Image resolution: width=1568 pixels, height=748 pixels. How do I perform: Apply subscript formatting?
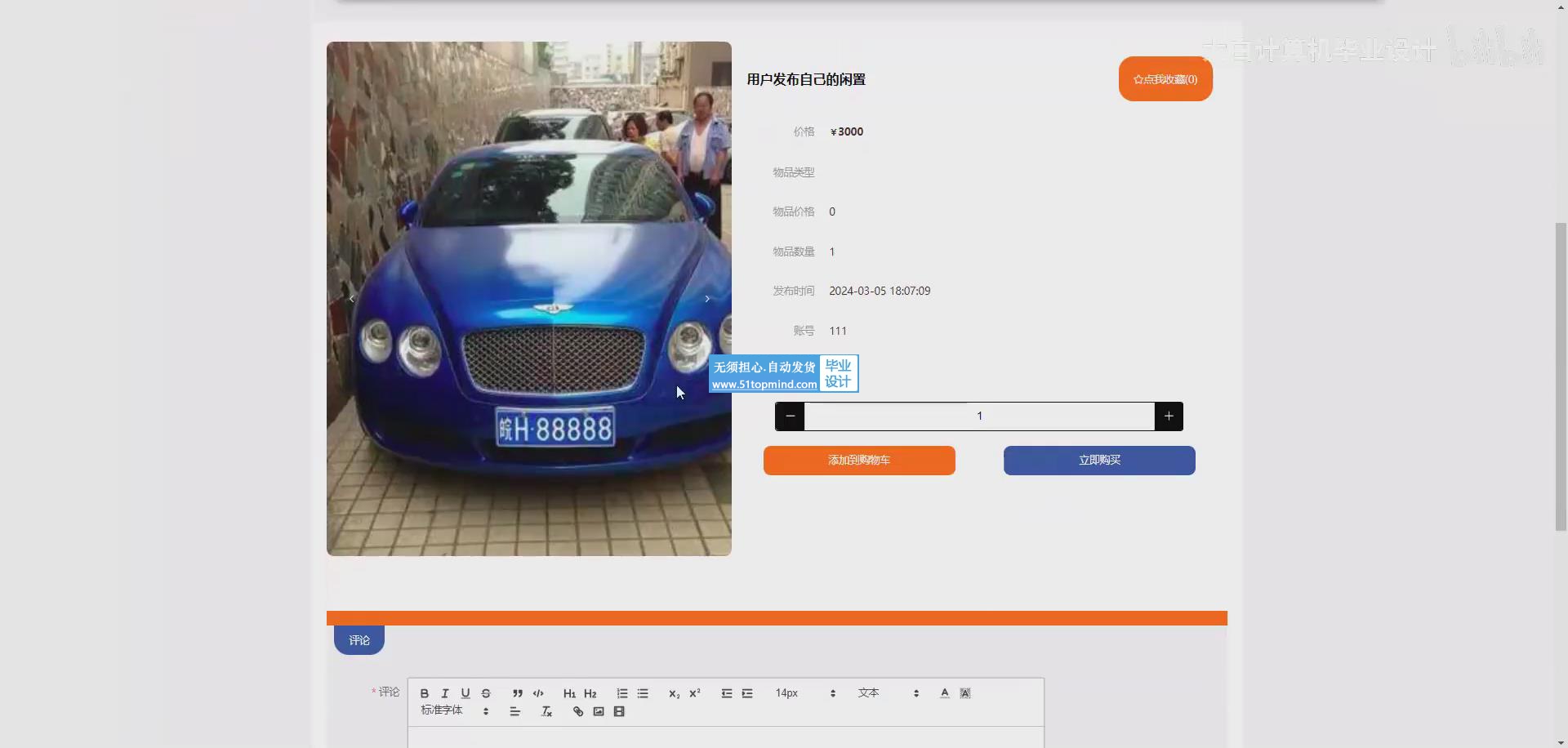click(x=675, y=693)
